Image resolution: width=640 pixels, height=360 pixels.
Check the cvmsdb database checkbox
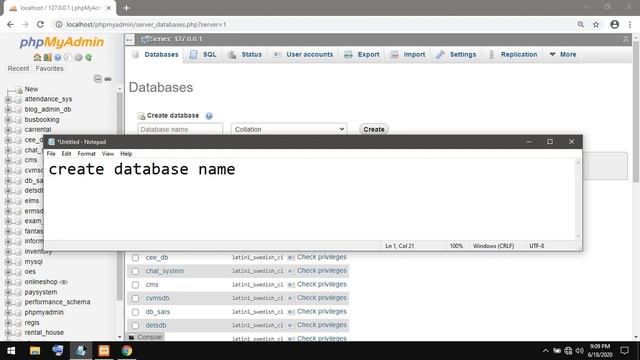pos(136,298)
